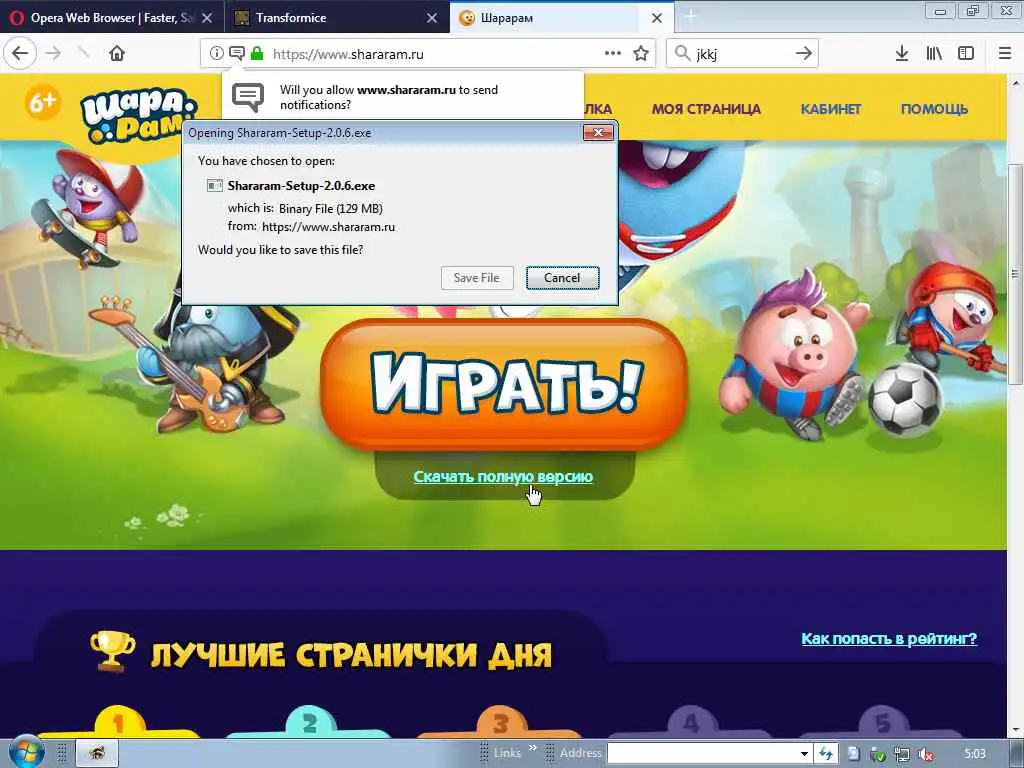Open the browser home page icon
The image size is (1024, 768).
[117, 53]
